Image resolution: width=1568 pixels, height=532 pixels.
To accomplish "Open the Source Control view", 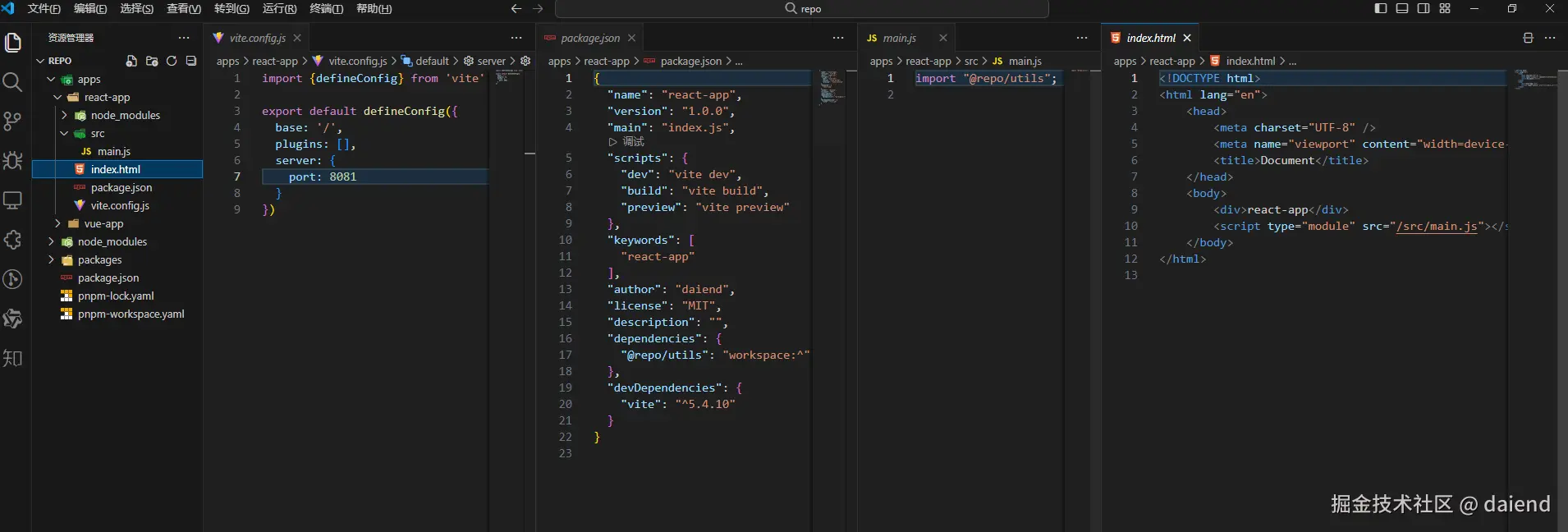I will 12,122.
